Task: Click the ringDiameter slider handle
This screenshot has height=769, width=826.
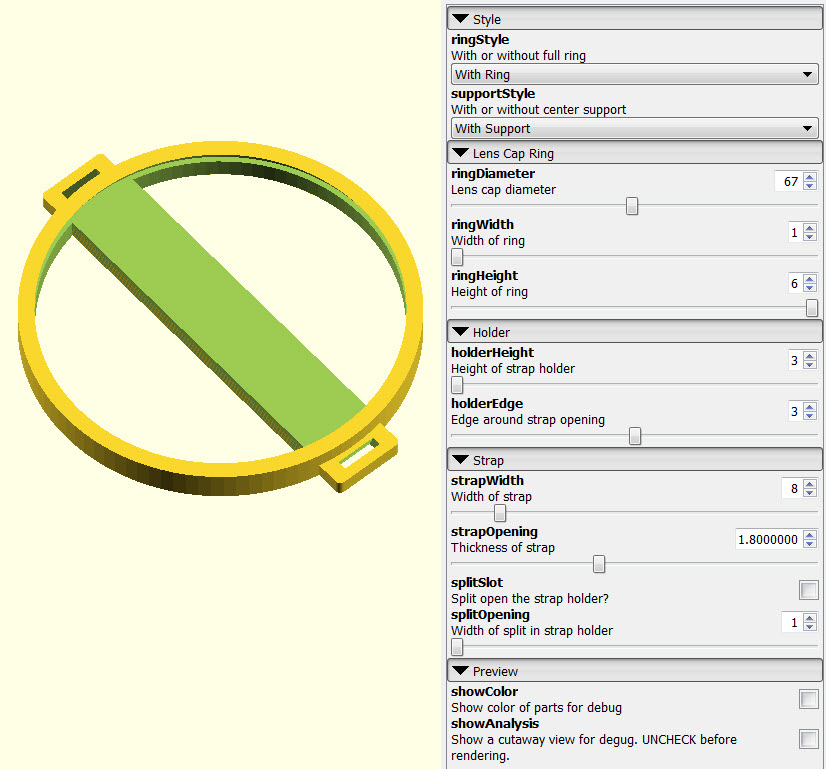Action: click(x=632, y=206)
